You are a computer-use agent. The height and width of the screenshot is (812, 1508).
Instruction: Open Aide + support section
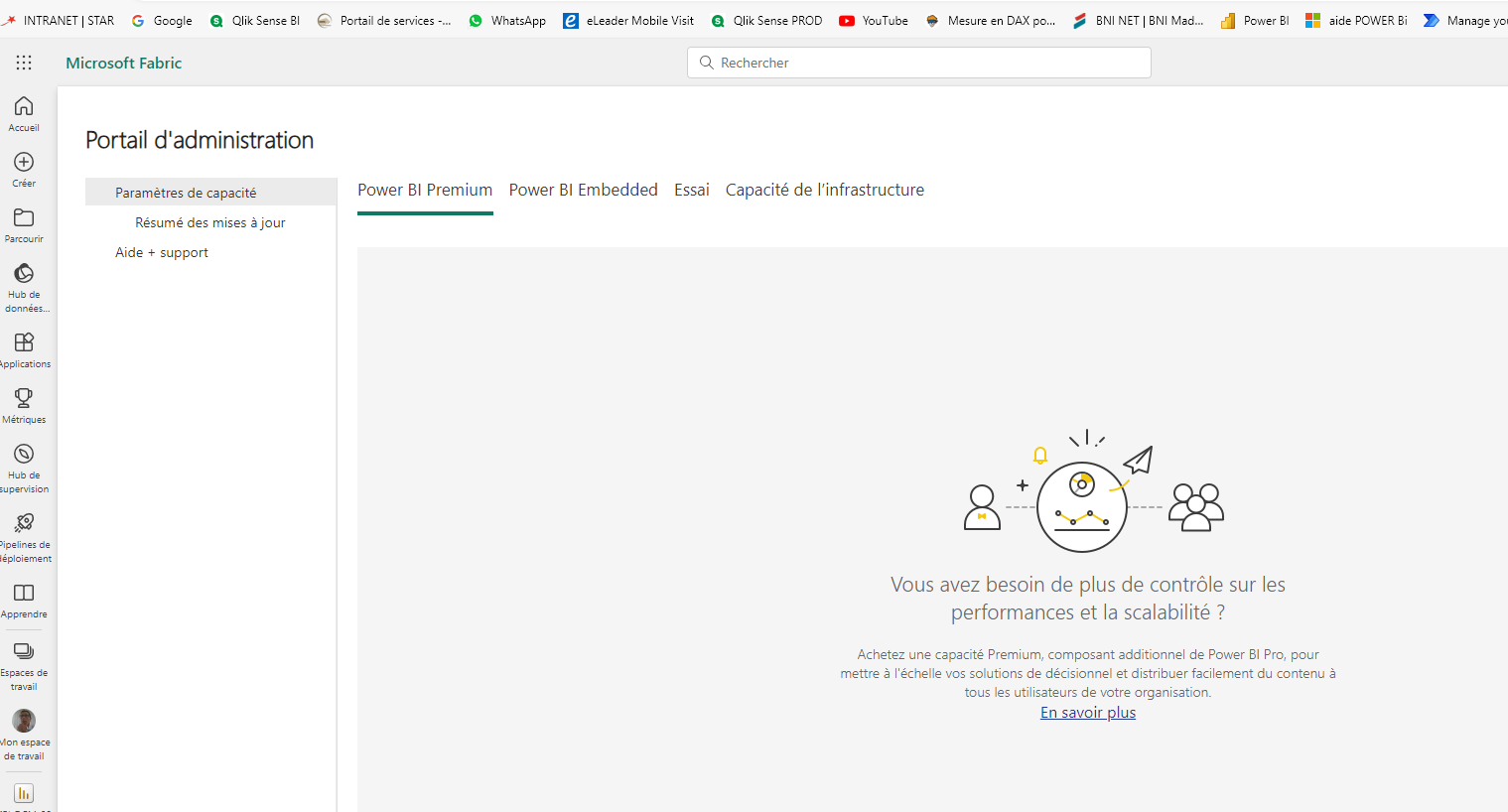(162, 252)
